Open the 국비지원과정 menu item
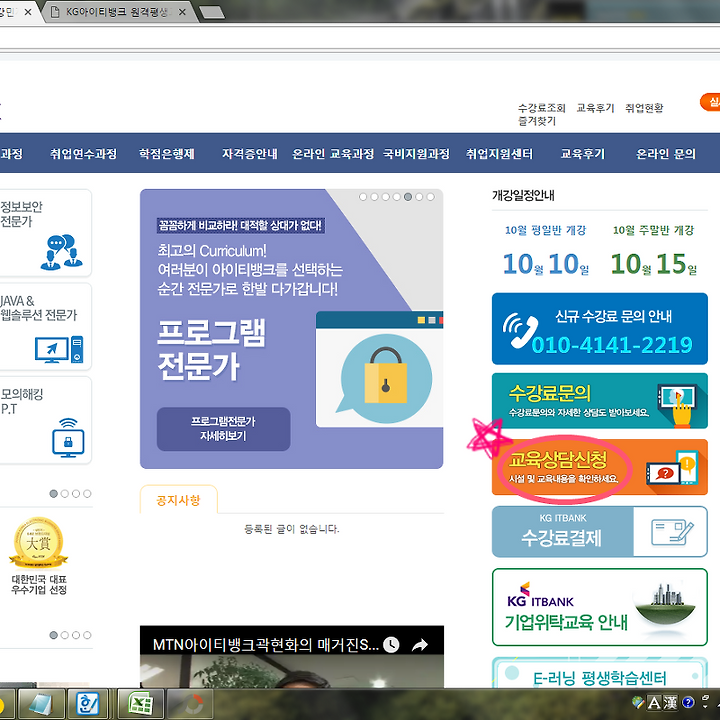 [416, 153]
